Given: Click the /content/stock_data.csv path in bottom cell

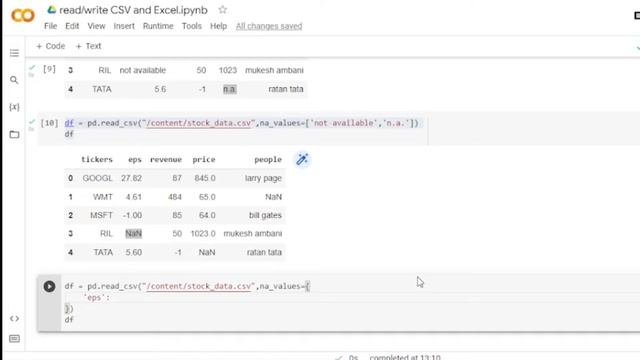Looking at the screenshot, I should tap(199, 286).
